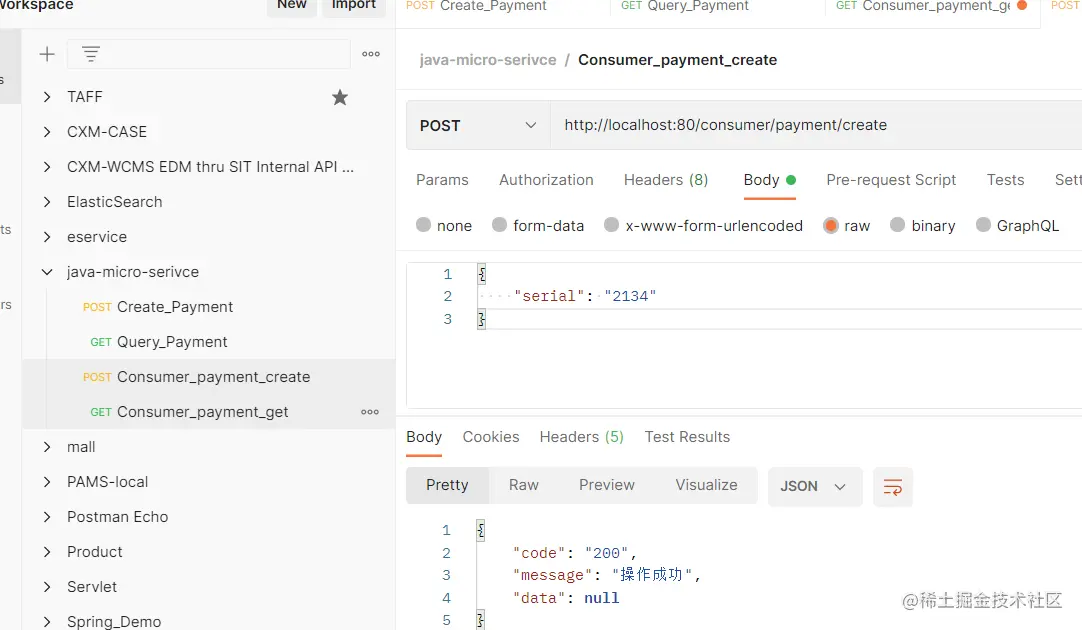Open the Pre-request Script tab
The image size is (1082, 630).
click(891, 180)
